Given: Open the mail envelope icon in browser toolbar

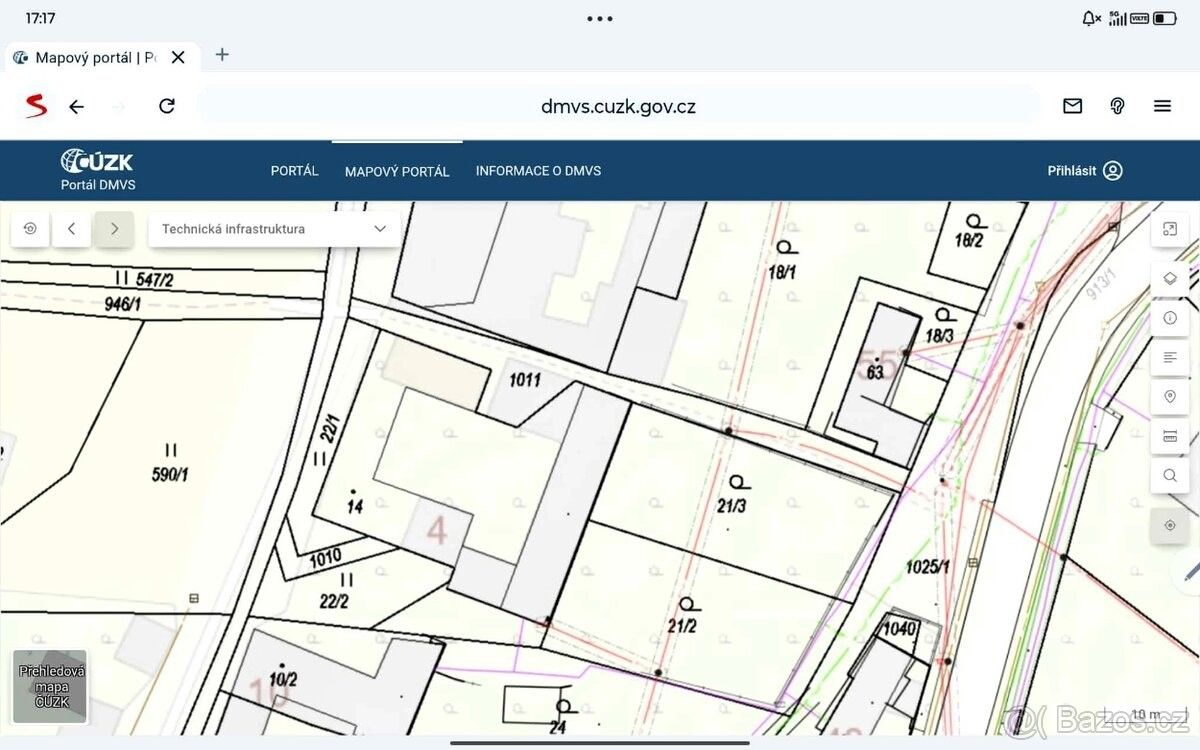Looking at the screenshot, I should click(1073, 106).
